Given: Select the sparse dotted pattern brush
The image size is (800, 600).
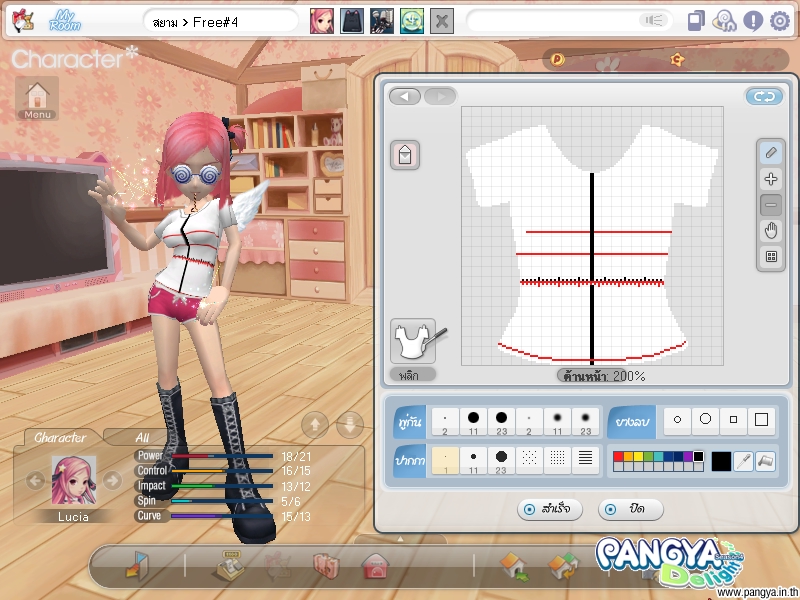Looking at the screenshot, I should click(x=530, y=461).
